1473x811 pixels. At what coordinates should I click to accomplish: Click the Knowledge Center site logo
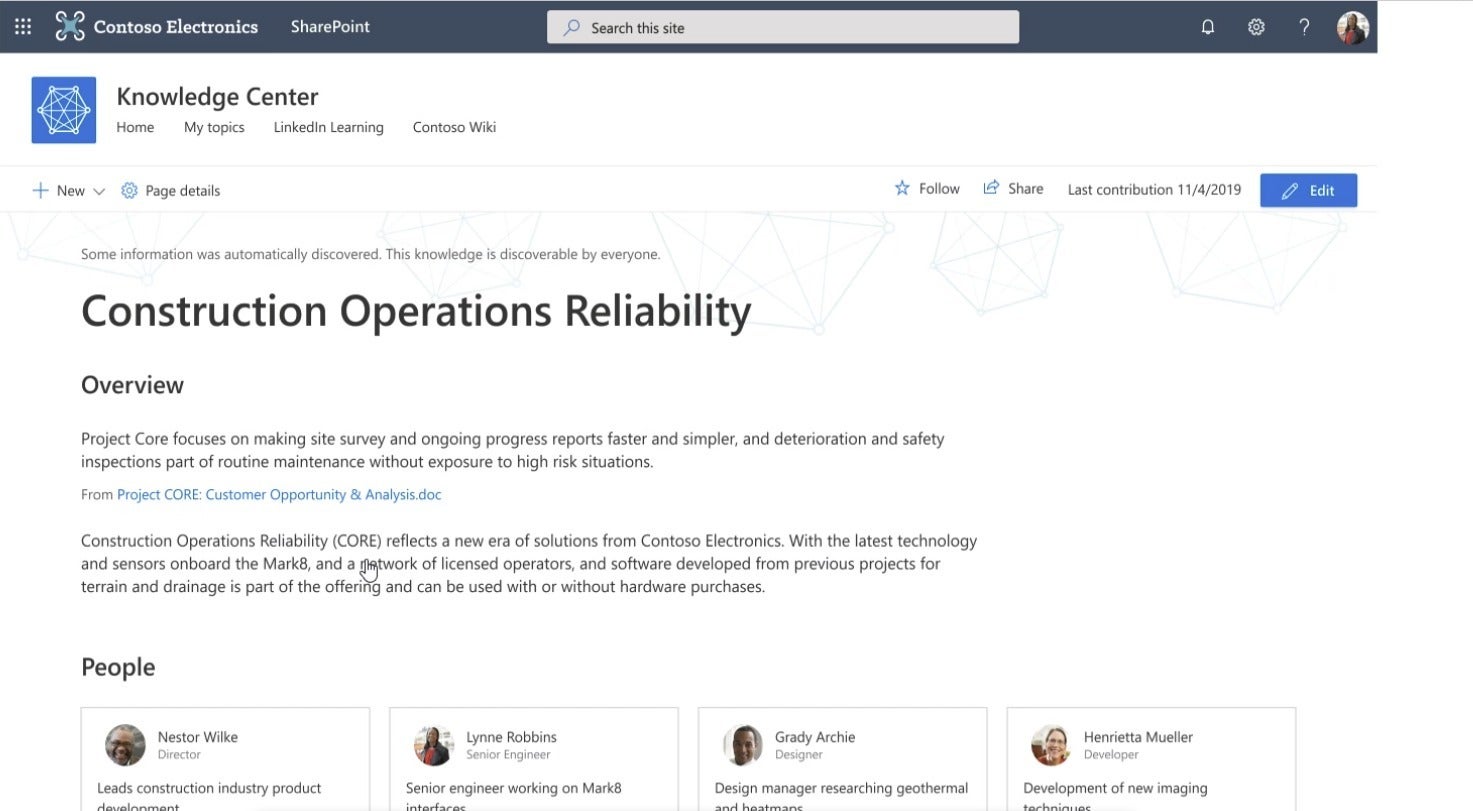click(64, 110)
